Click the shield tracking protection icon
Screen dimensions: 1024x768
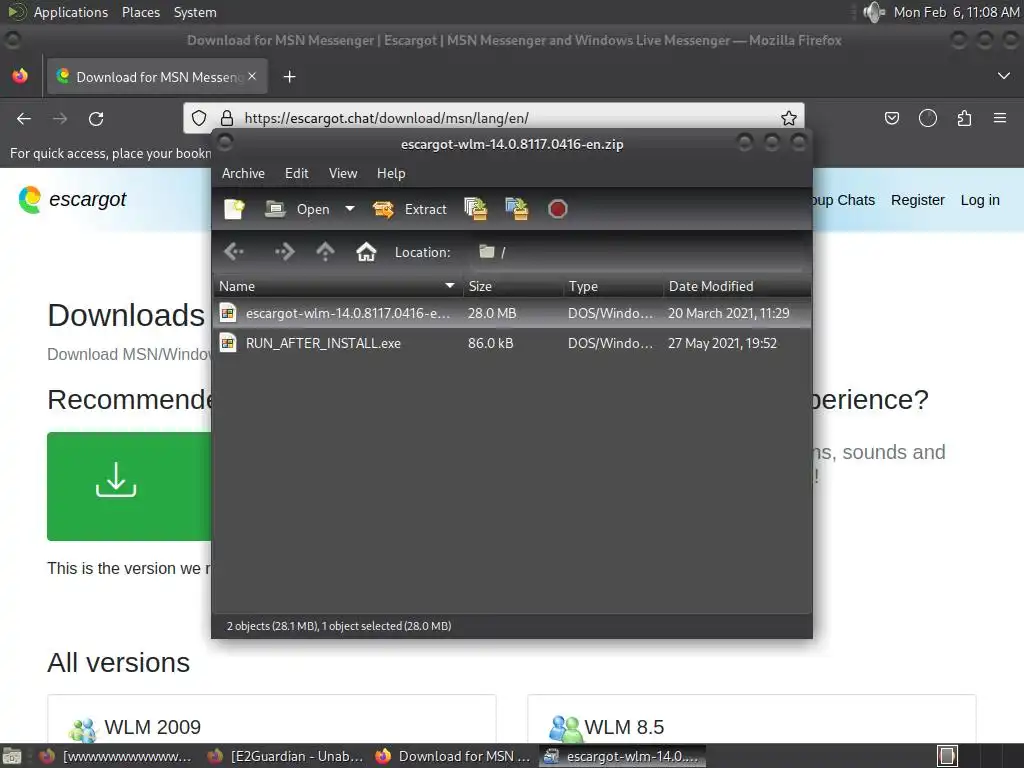199,118
